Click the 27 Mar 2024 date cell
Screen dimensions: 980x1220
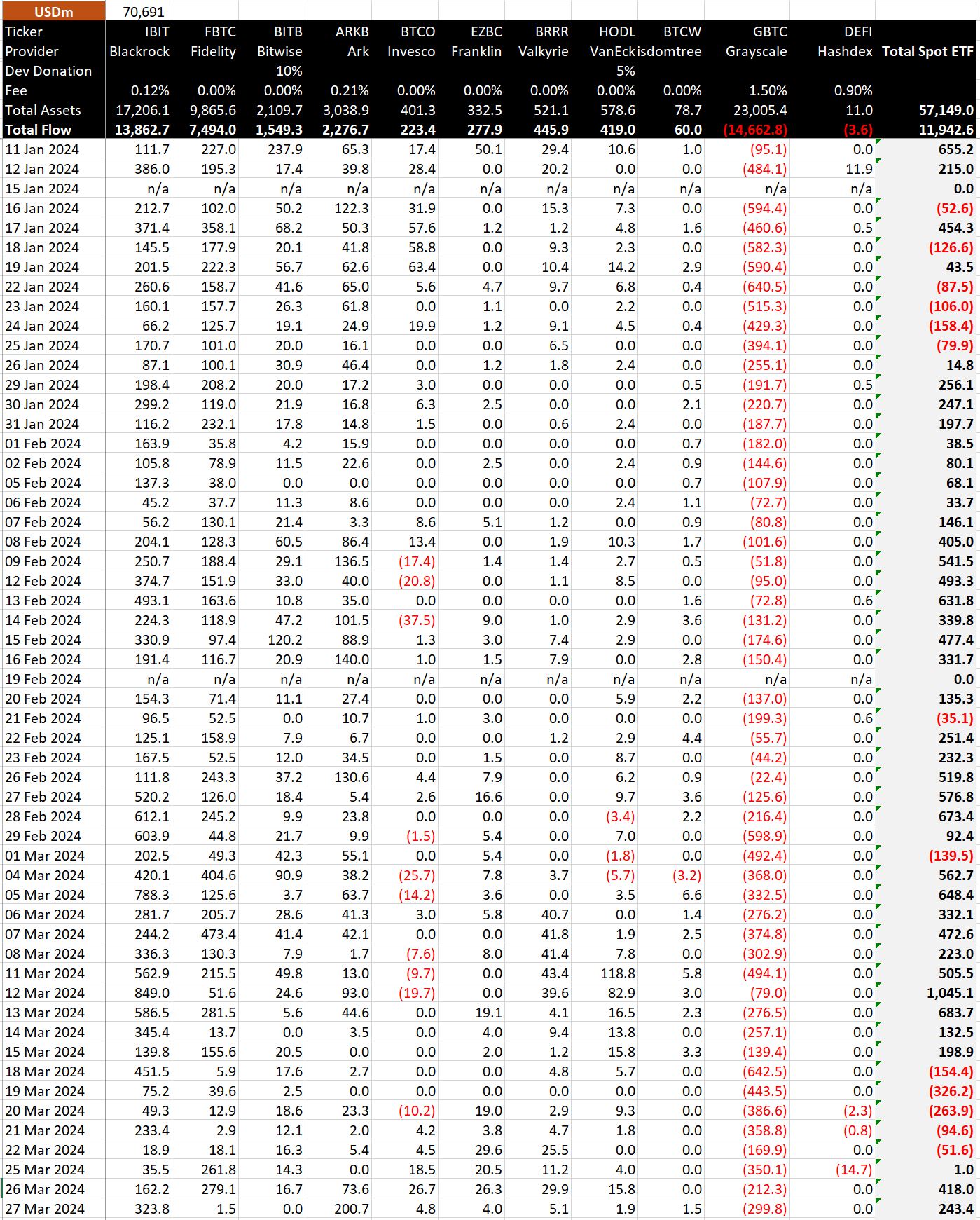(x=44, y=1209)
